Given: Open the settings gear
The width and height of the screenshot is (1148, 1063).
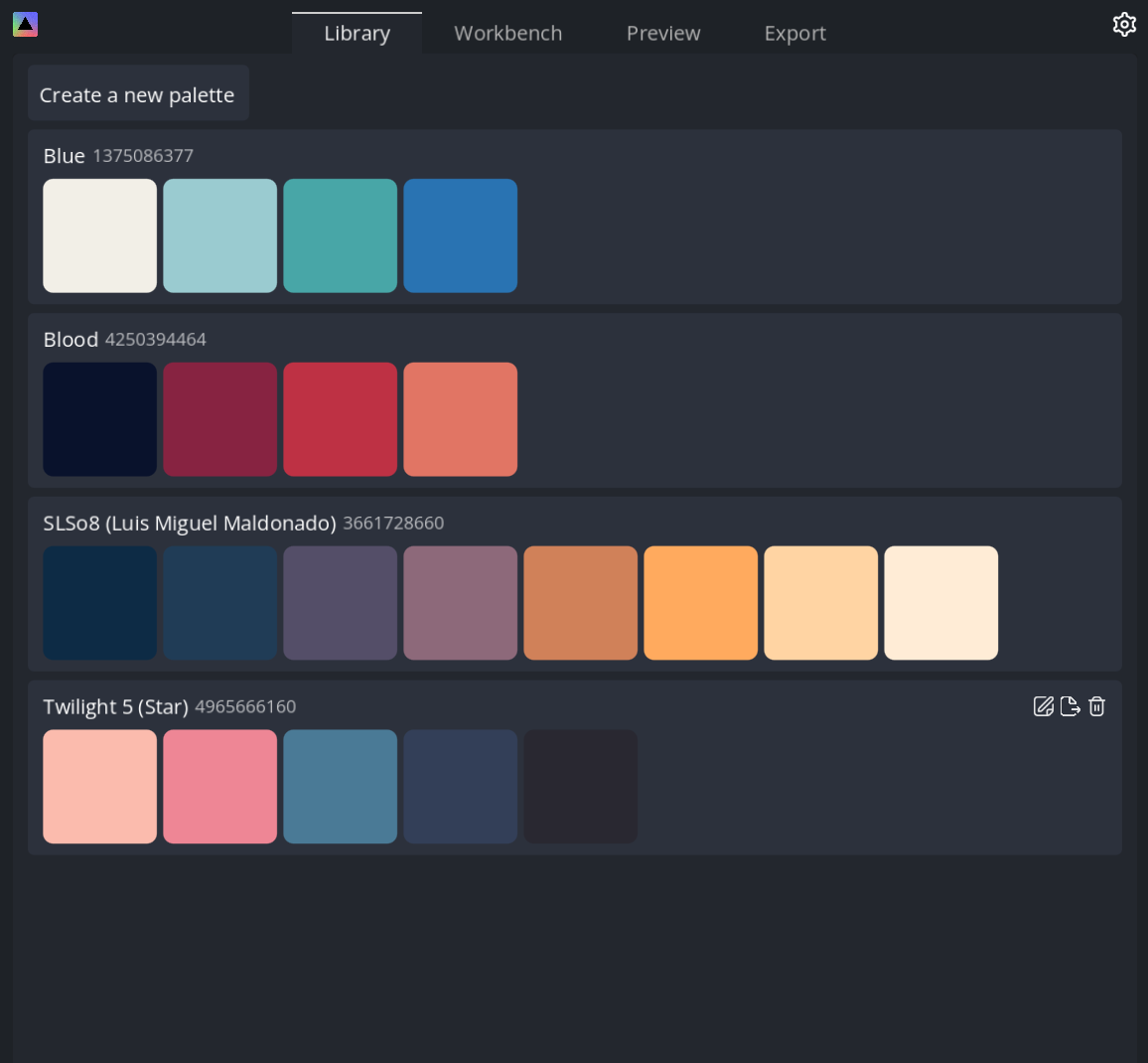Looking at the screenshot, I should 1124,24.
